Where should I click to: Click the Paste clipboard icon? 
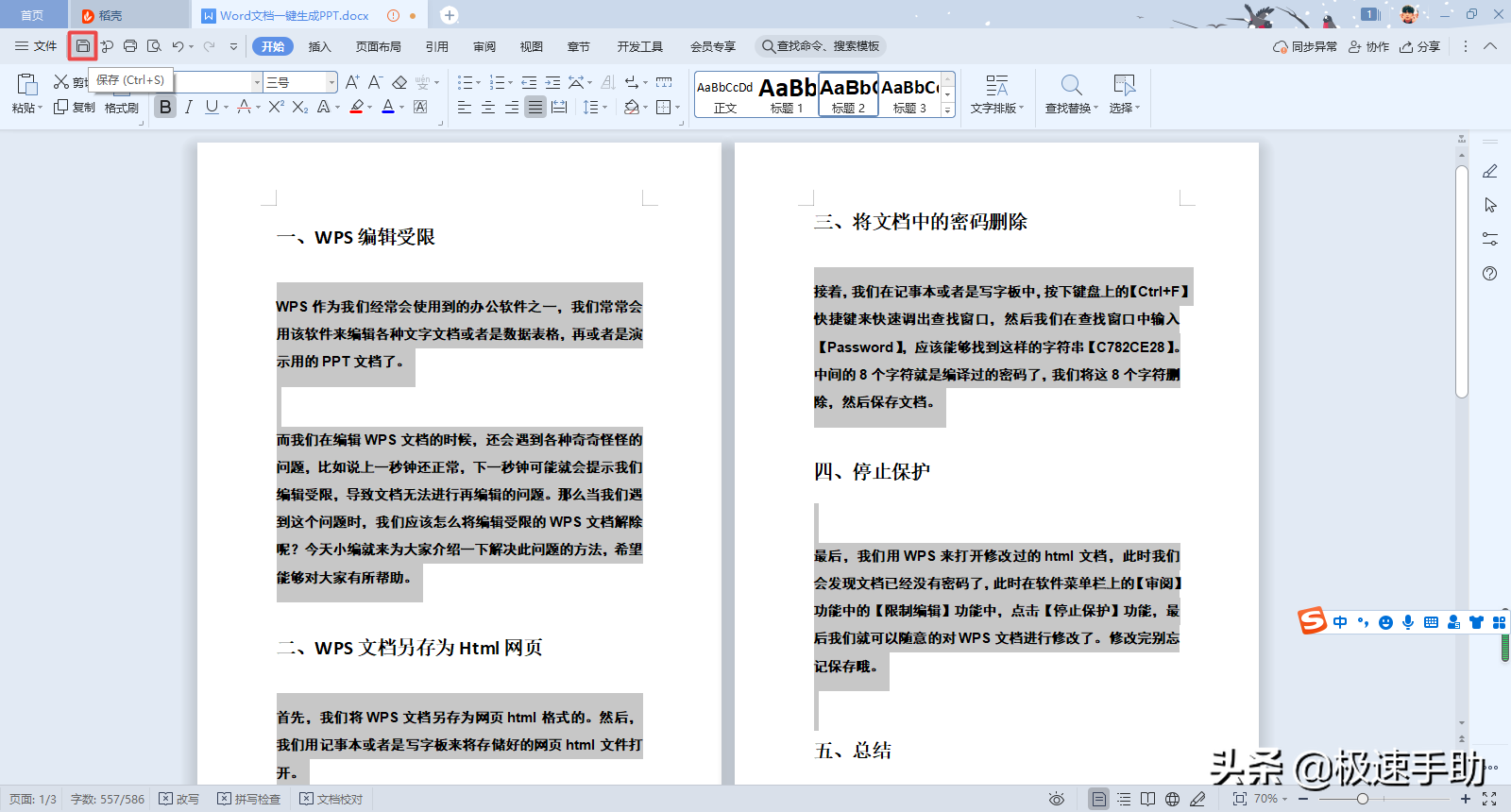coord(27,85)
